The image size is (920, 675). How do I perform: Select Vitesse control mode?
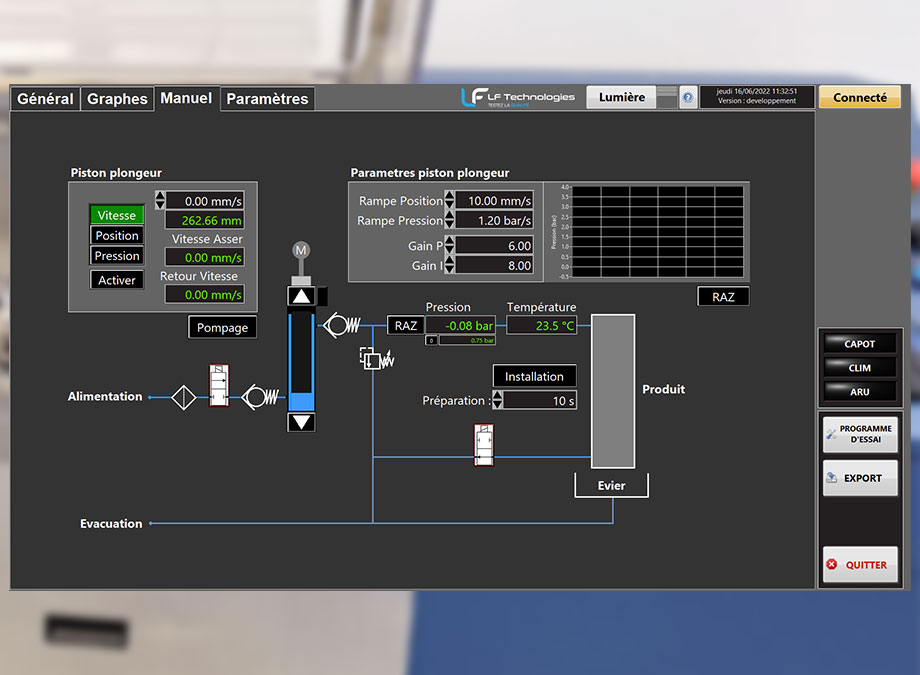point(117,215)
